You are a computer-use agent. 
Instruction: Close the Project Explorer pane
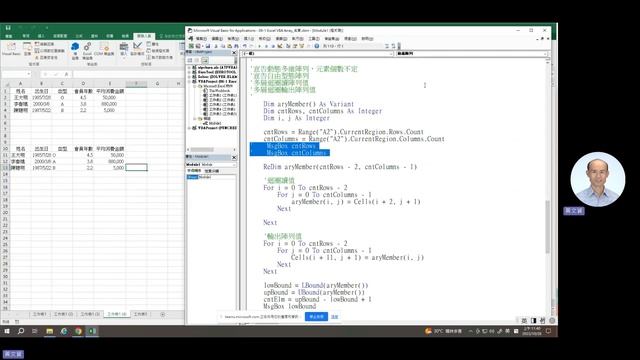[x=234, y=53]
